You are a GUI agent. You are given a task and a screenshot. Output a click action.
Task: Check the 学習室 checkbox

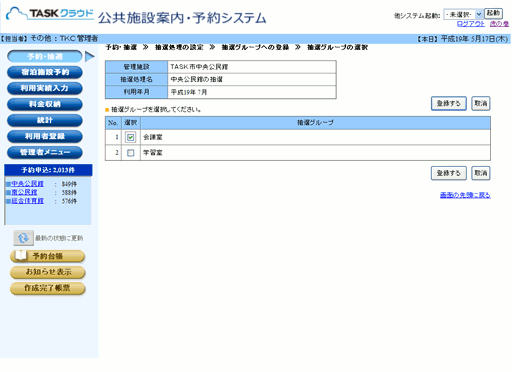tap(131, 153)
